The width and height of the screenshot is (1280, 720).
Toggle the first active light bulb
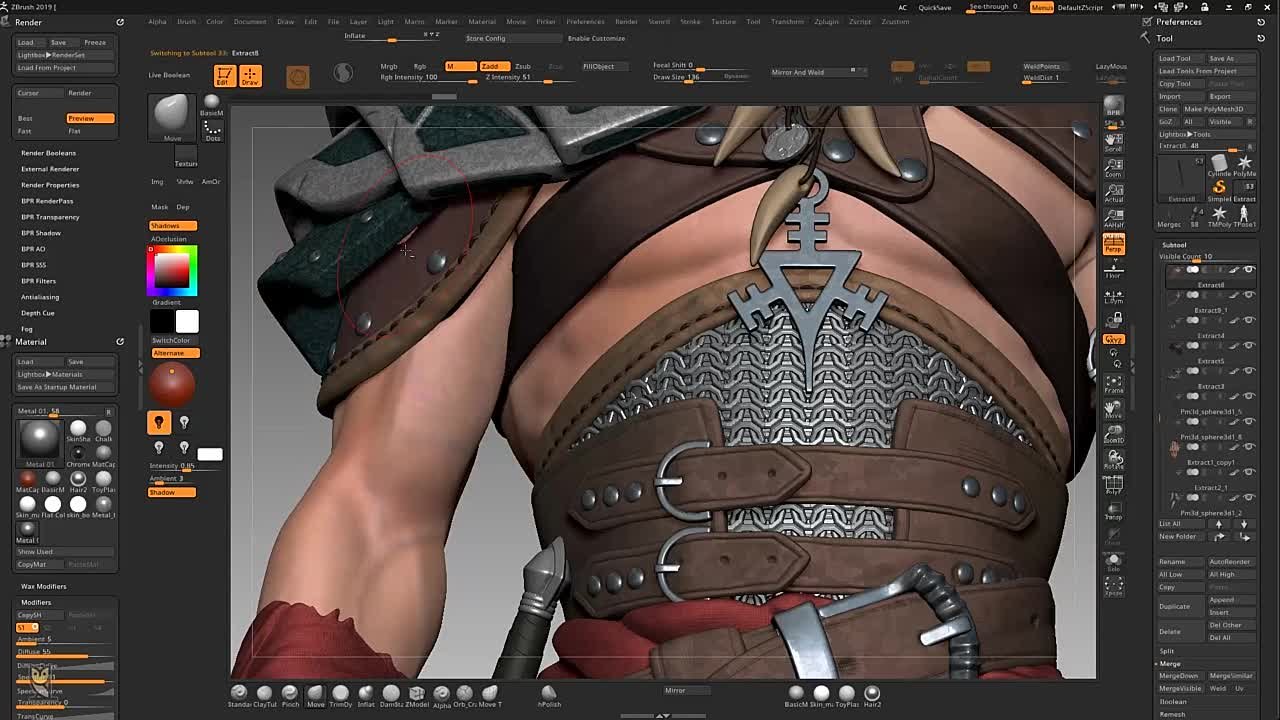(x=159, y=423)
